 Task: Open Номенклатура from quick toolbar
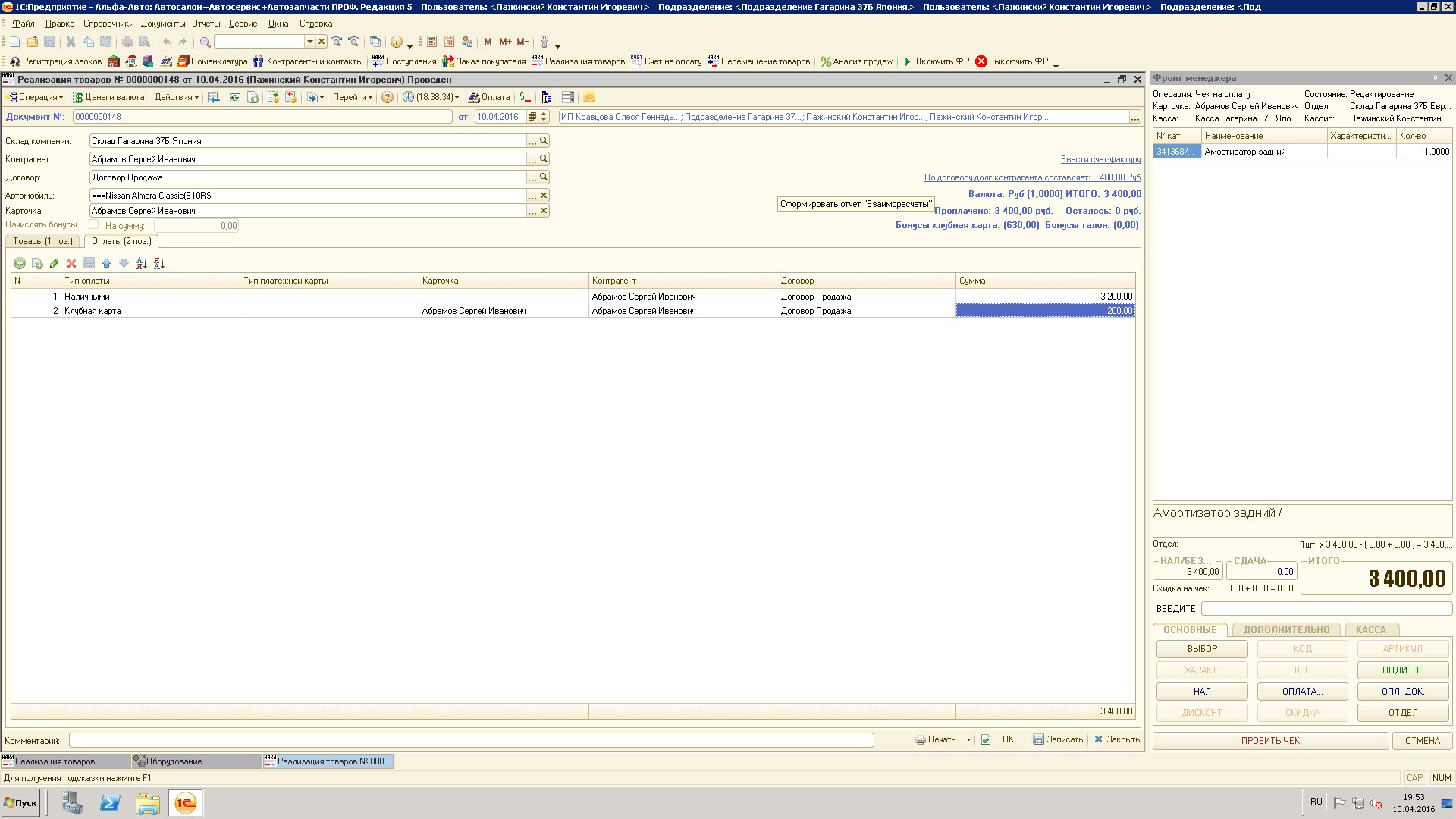pos(212,61)
